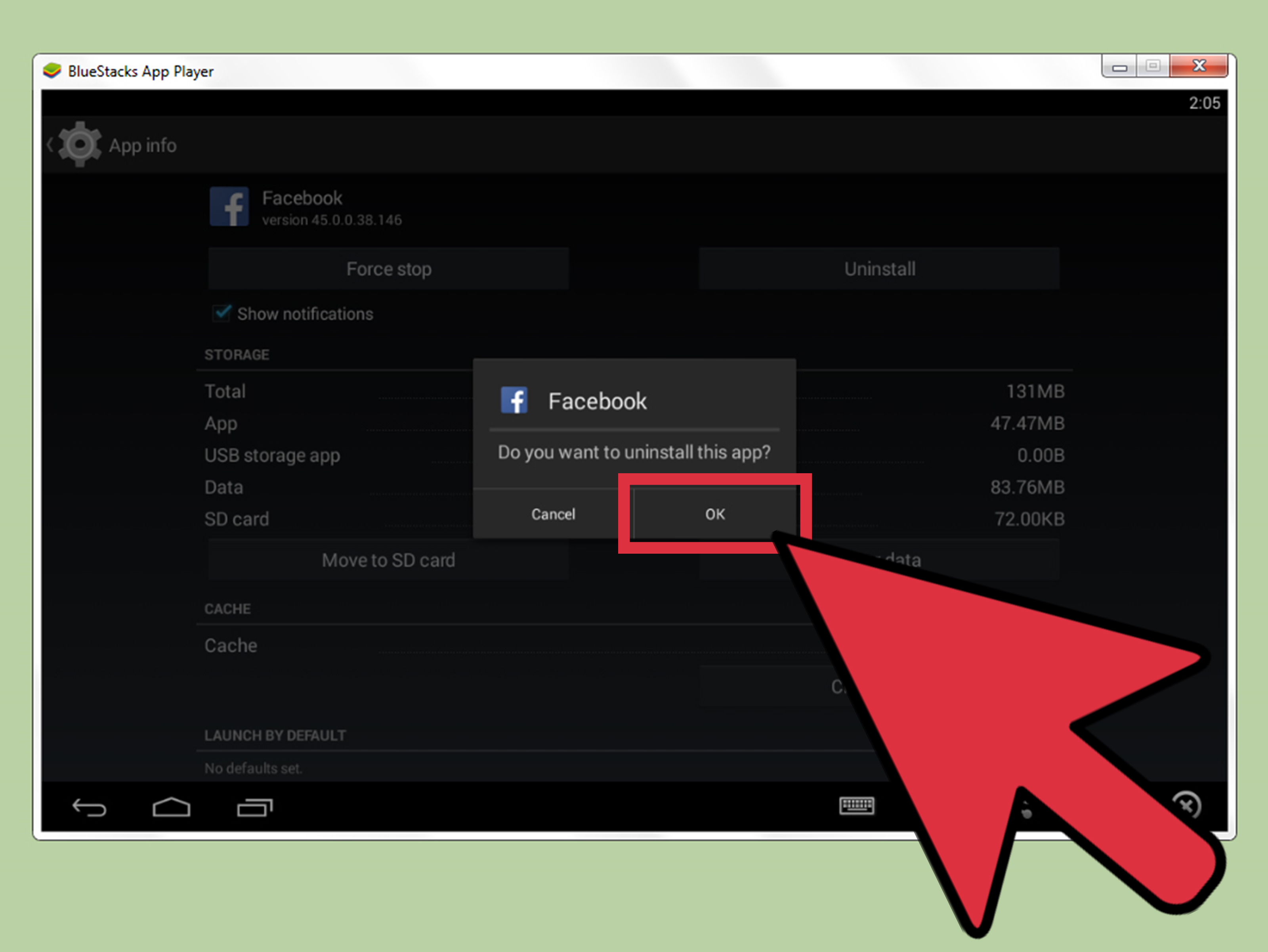Screen dimensions: 1268x952
Task: Click the '131MB' total value
Action: tap(1035, 391)
